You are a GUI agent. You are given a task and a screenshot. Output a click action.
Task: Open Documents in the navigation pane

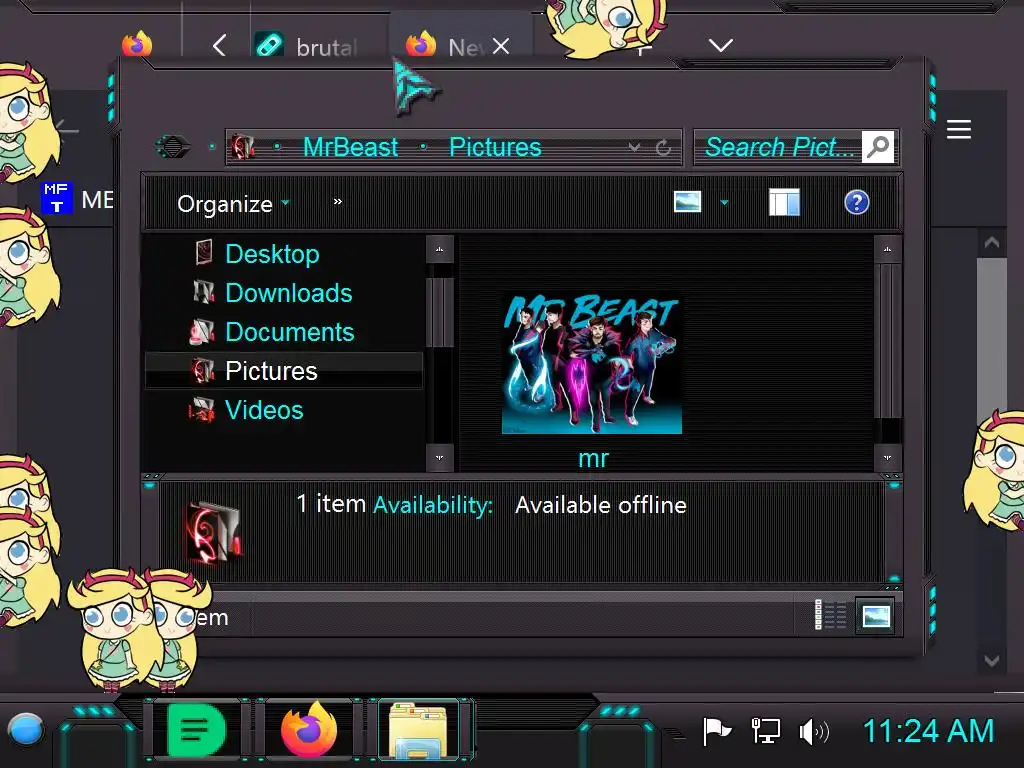click(x=289, y=332)
